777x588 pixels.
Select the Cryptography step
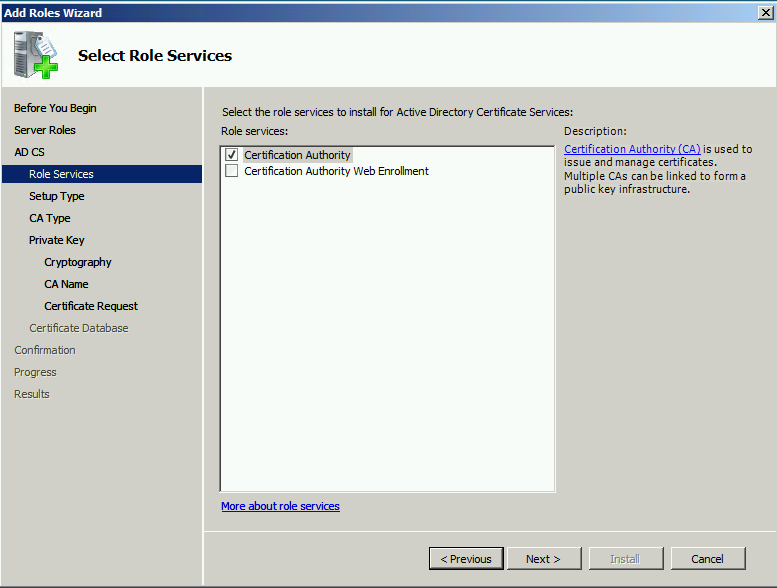[x=78, y=262]
